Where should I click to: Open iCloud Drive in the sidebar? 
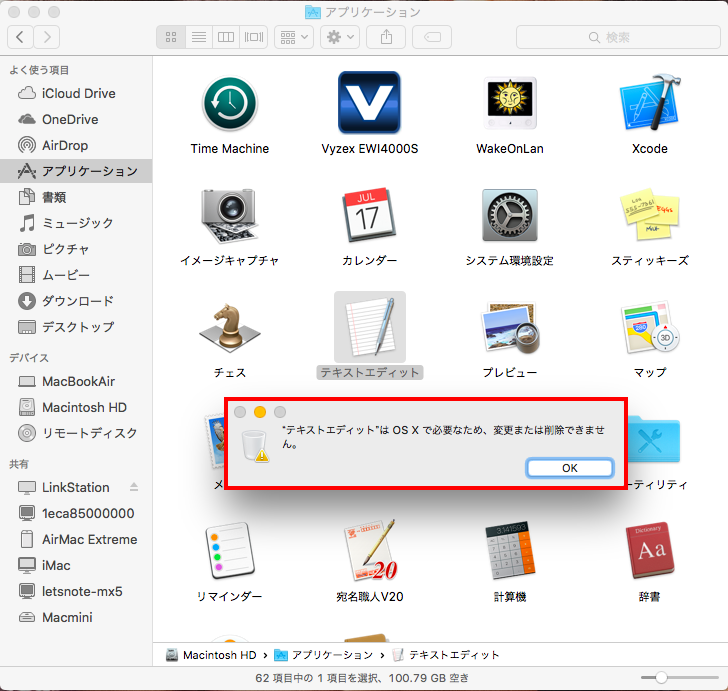pyautogui.click(x=76, y=93)
